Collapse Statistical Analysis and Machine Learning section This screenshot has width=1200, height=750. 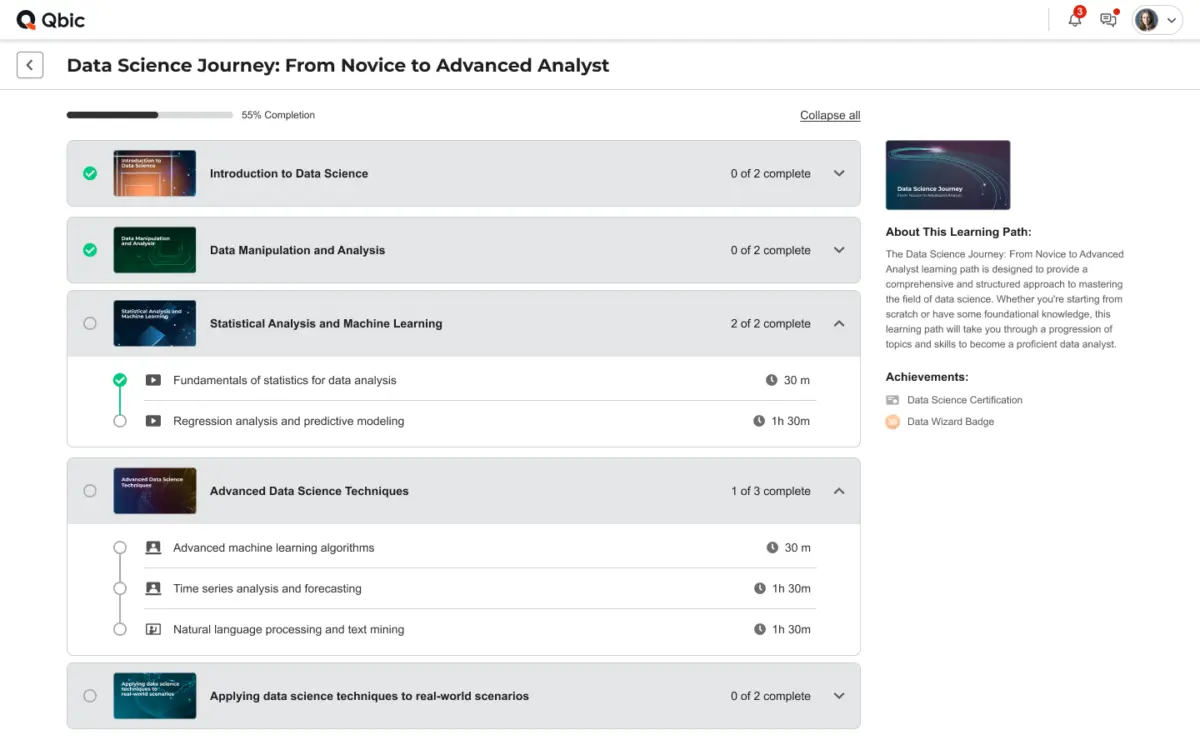coord(839,323)
